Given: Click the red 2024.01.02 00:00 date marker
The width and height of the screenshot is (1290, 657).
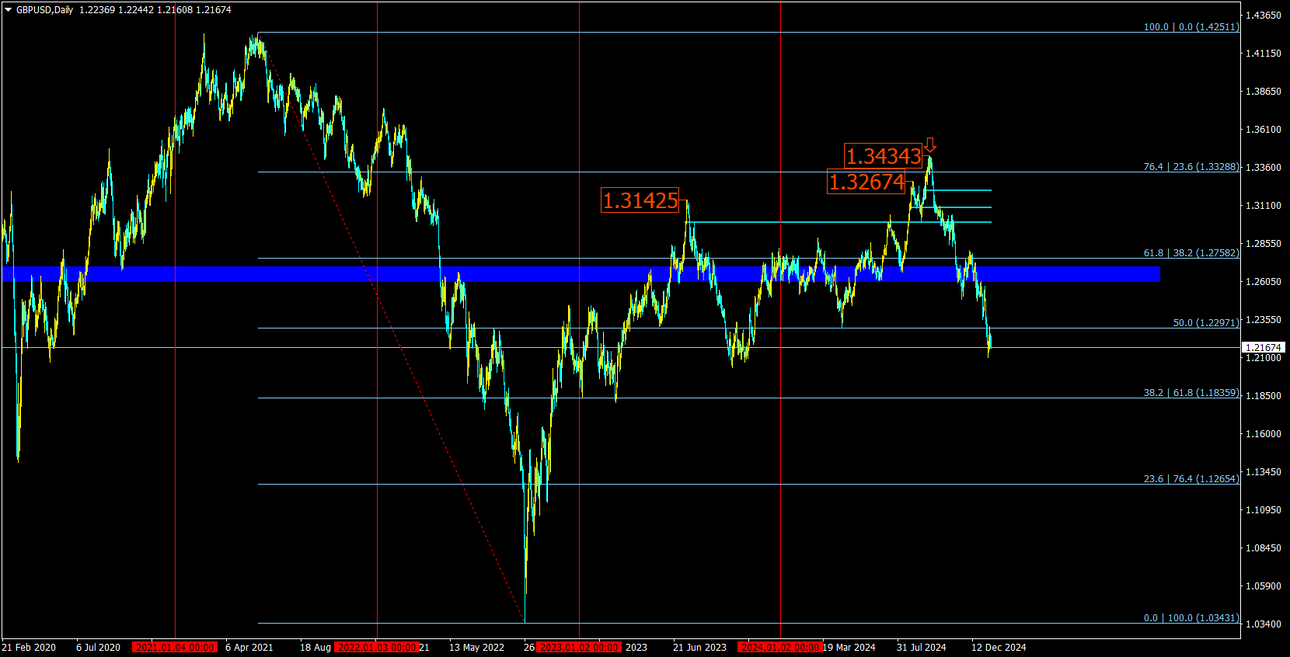Looking at the screenshot, I should (x=780, y=648).
